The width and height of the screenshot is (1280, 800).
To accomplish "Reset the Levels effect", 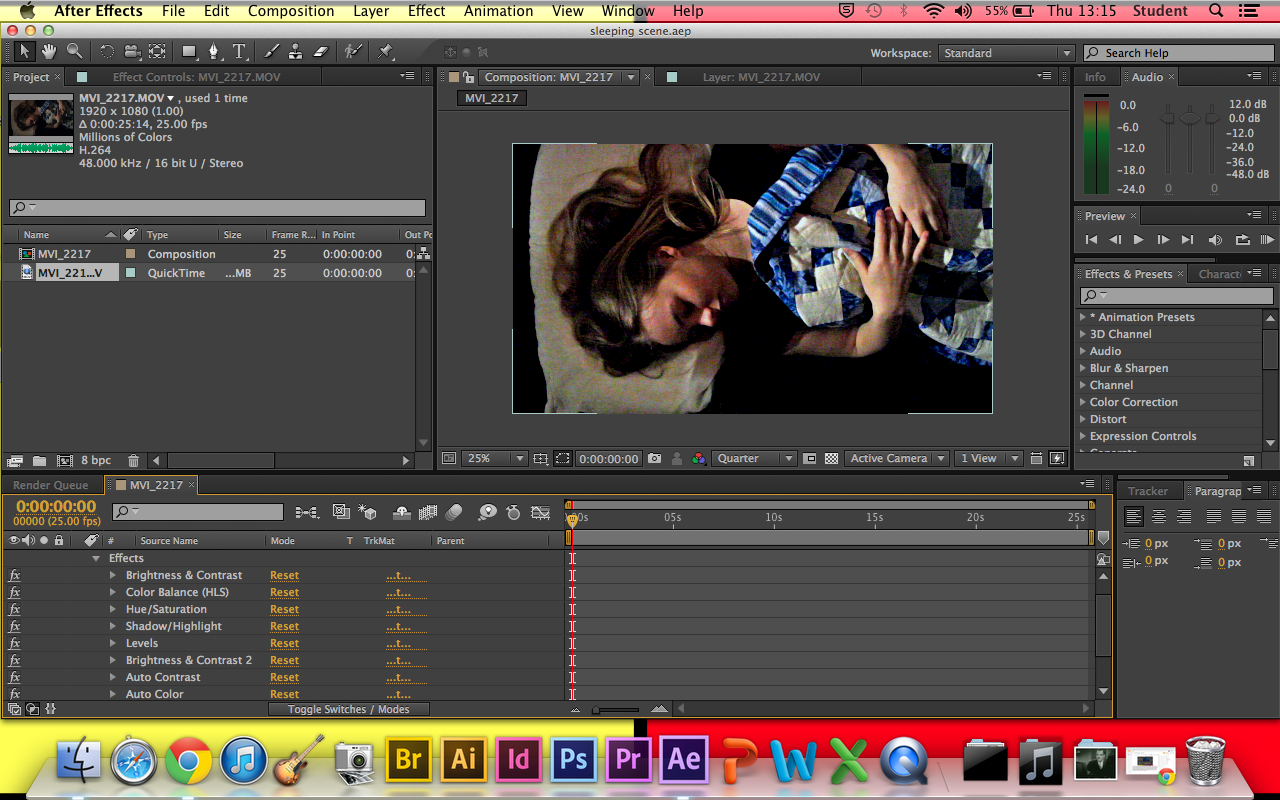I will click(x=284, y=643).
